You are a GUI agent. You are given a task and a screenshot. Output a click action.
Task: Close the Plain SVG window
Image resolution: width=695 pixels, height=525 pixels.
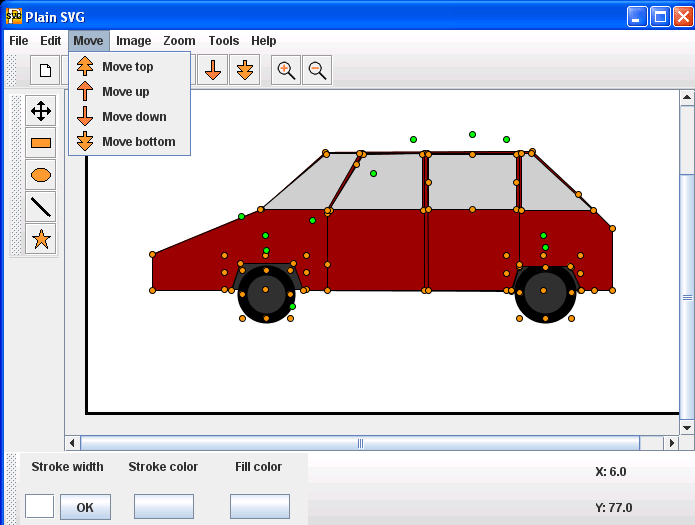[683, 17]
